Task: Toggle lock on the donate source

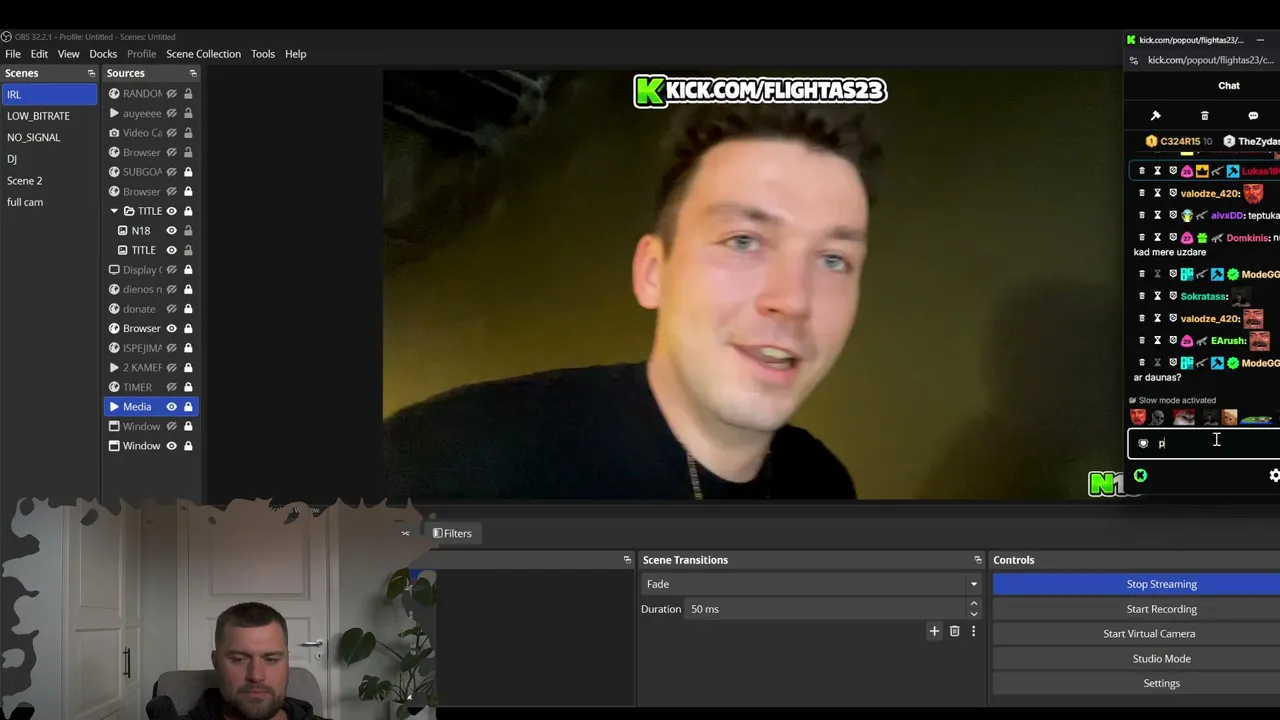Action: (x=188, y=309)
